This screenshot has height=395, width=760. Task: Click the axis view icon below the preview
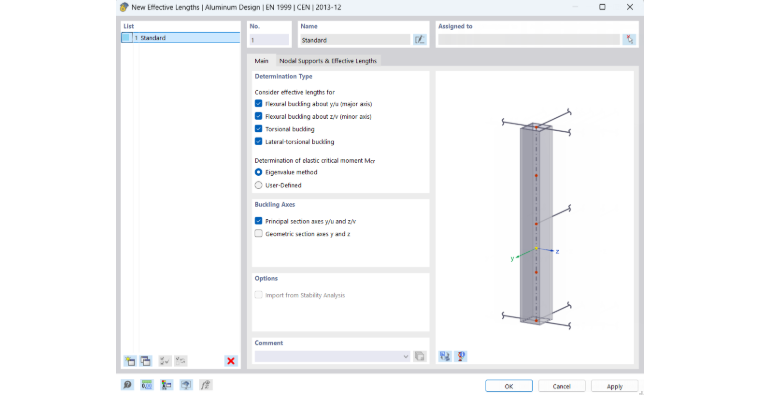pos(445,356)
